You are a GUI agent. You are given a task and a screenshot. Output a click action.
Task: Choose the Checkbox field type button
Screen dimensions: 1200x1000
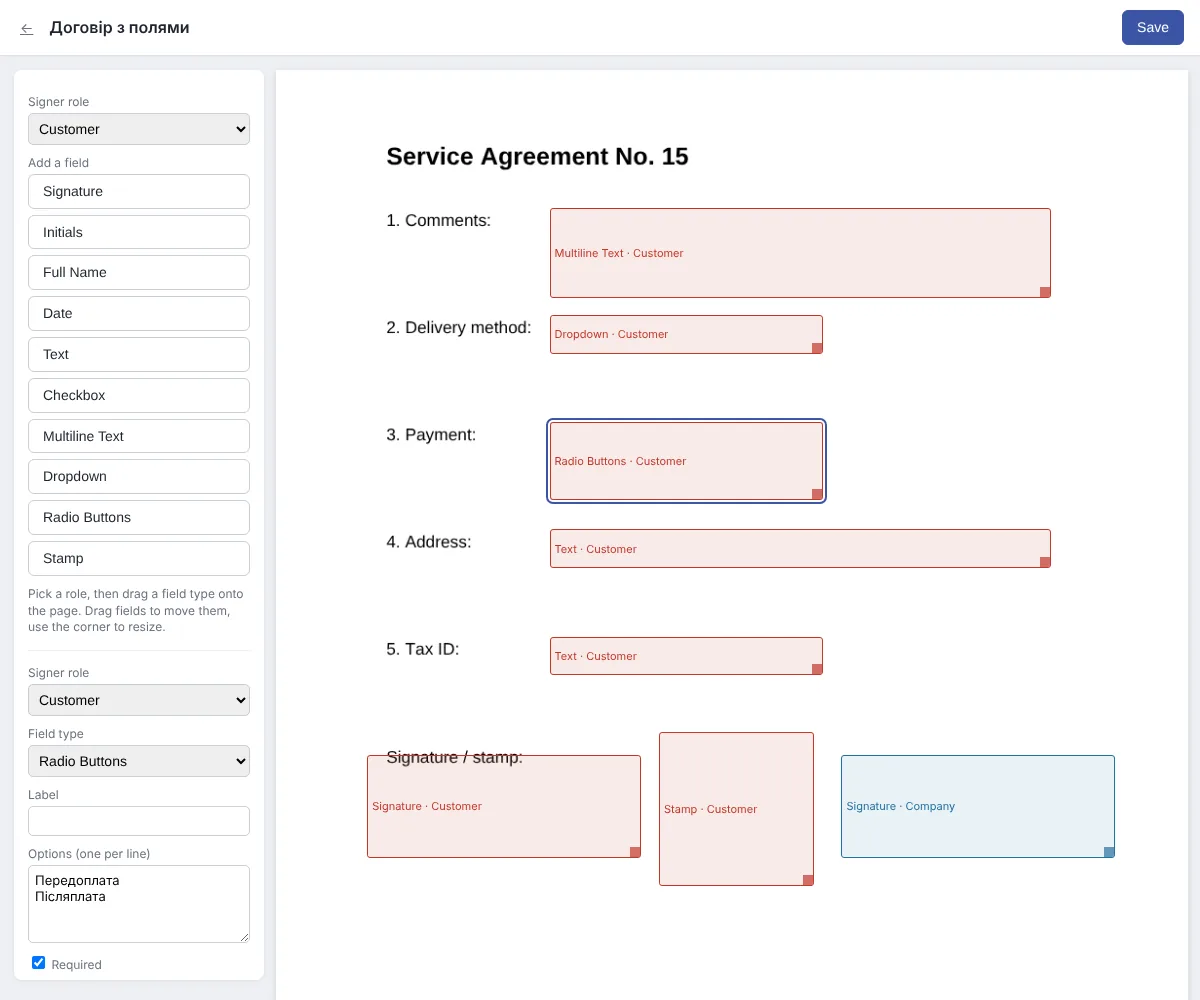139,395
